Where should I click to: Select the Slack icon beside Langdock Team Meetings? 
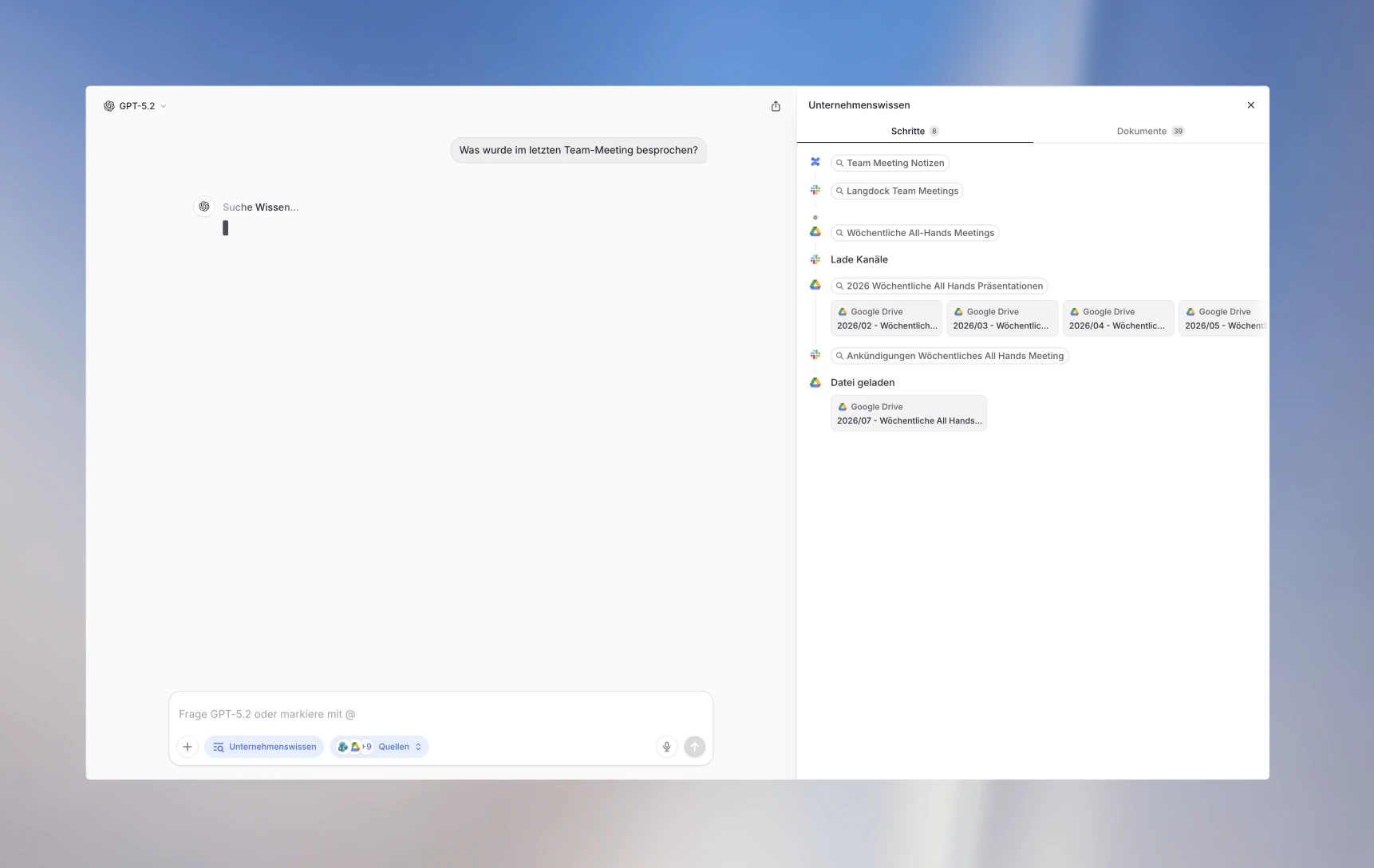pyautogui.click(x=815, y=190)
